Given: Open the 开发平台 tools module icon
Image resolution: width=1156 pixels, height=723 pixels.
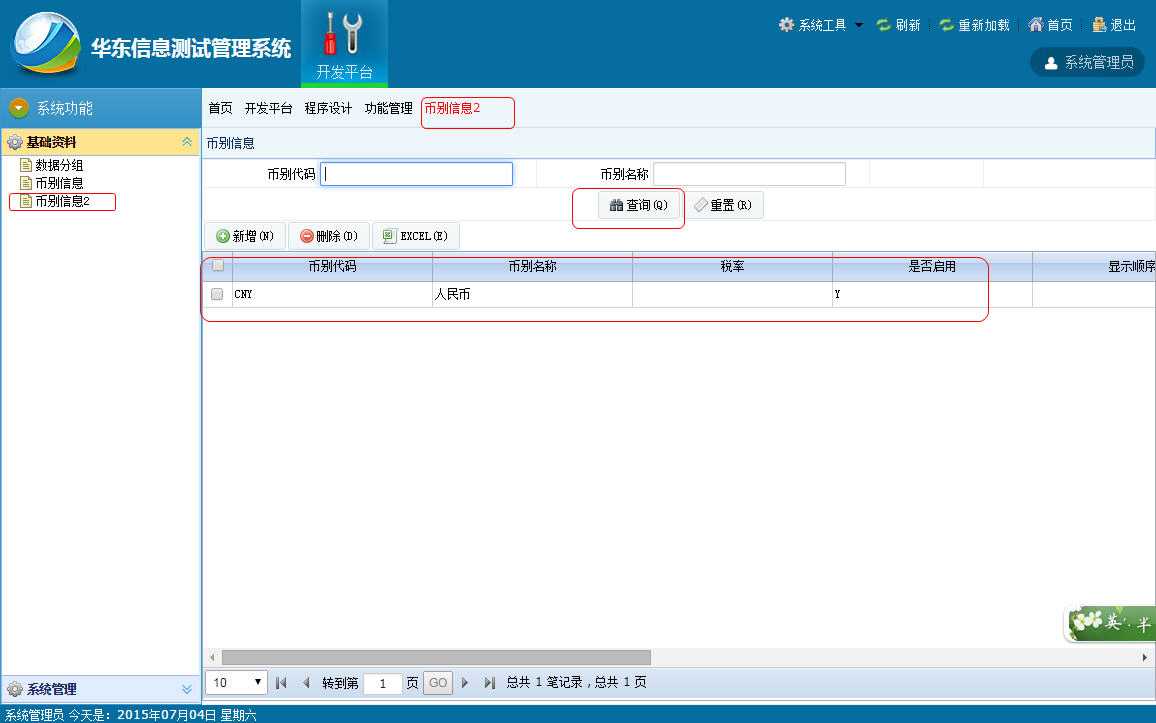Looking at the screenshot, I should pyautogui.click(x=344, y=34).
